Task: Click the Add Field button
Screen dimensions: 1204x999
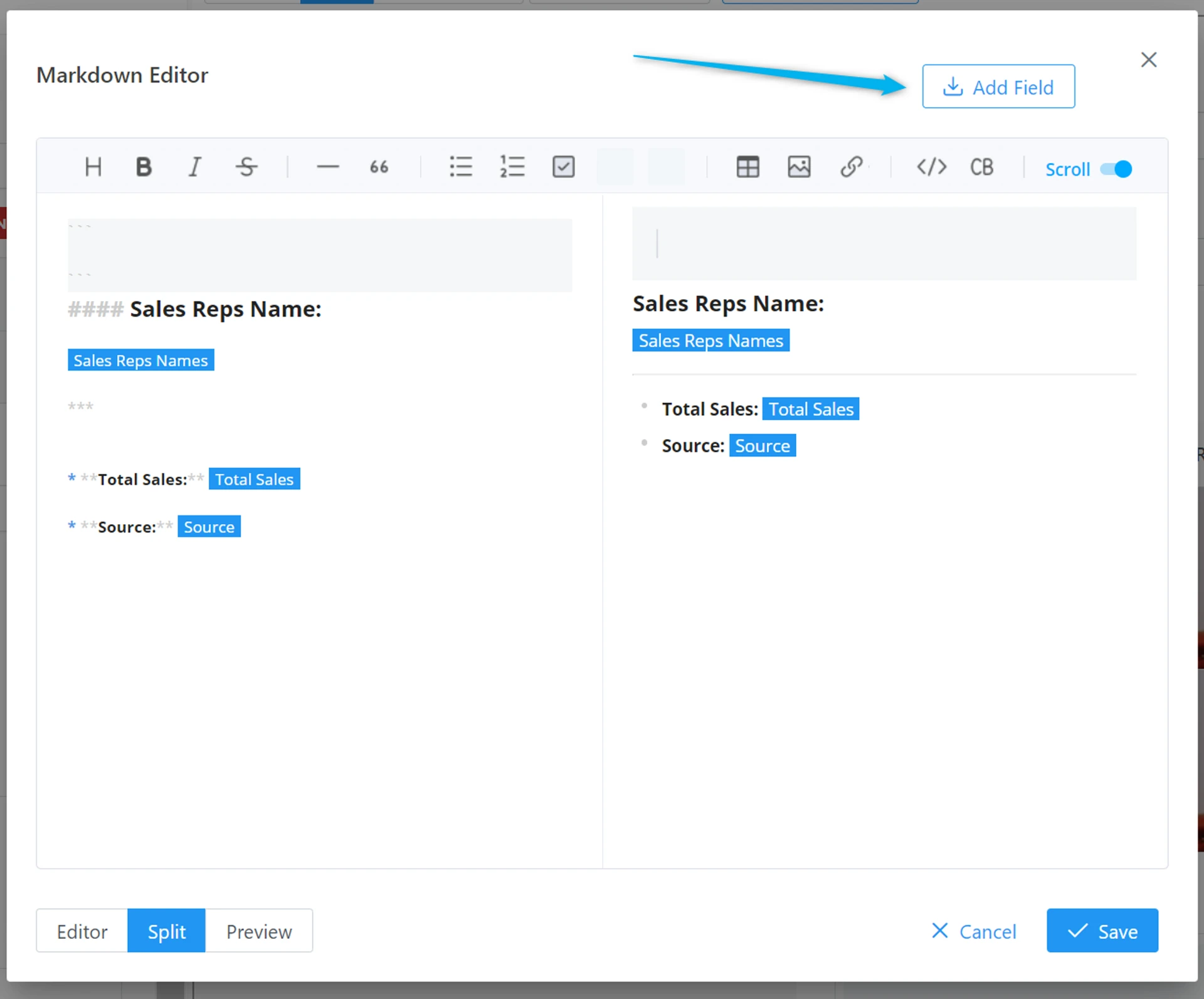Action: [998, 87]
